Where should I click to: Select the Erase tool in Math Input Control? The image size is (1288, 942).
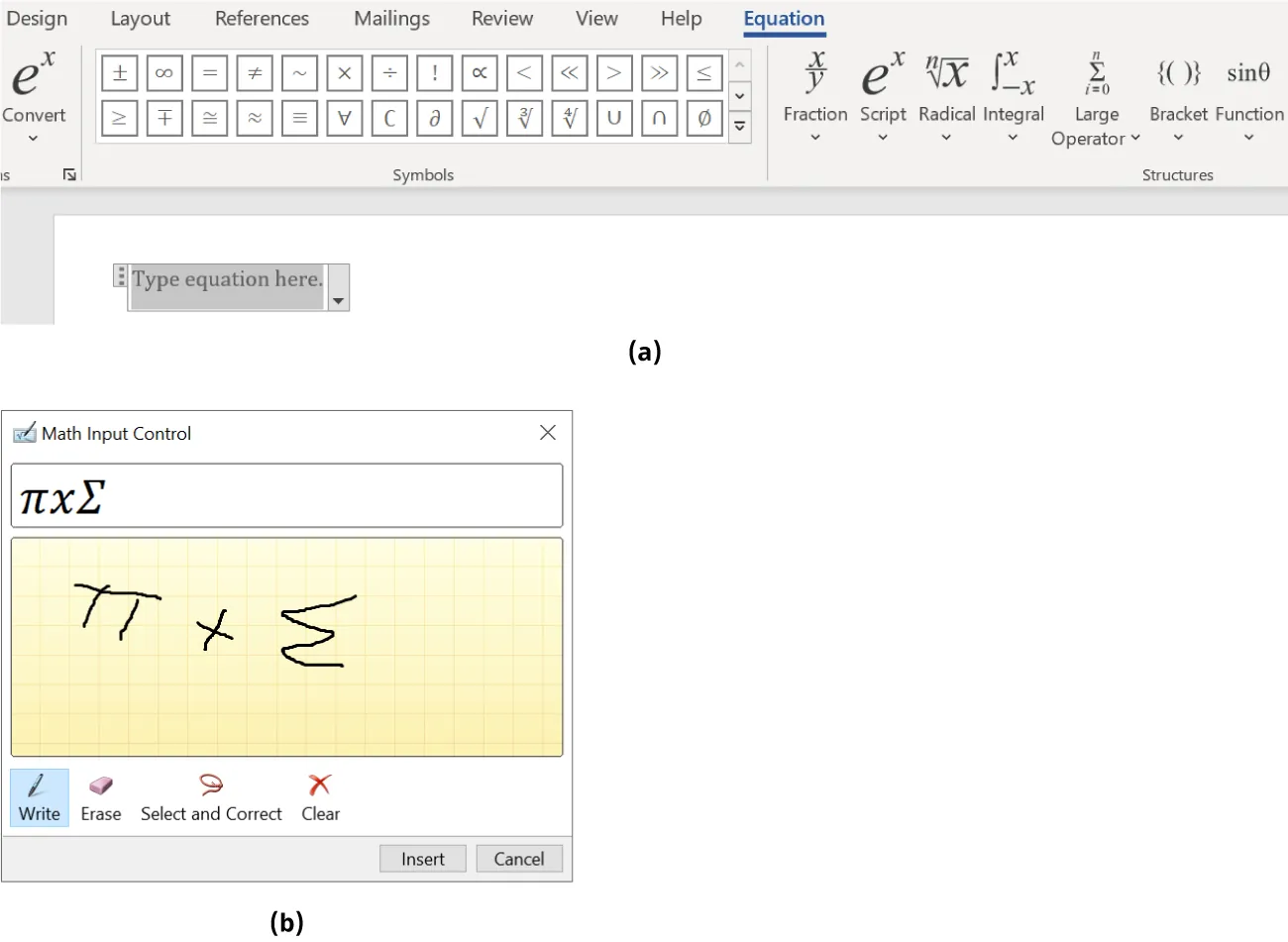100,796
